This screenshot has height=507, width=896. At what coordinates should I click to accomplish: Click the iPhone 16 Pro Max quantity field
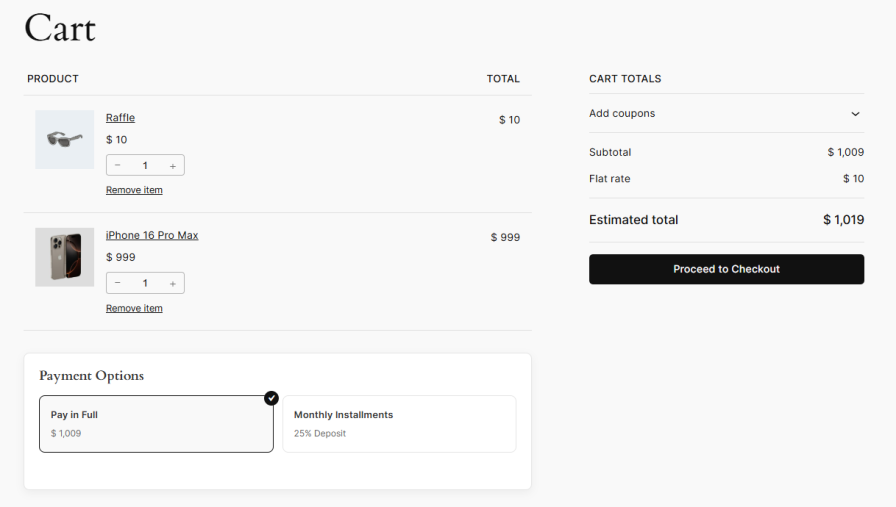point(145,283)
